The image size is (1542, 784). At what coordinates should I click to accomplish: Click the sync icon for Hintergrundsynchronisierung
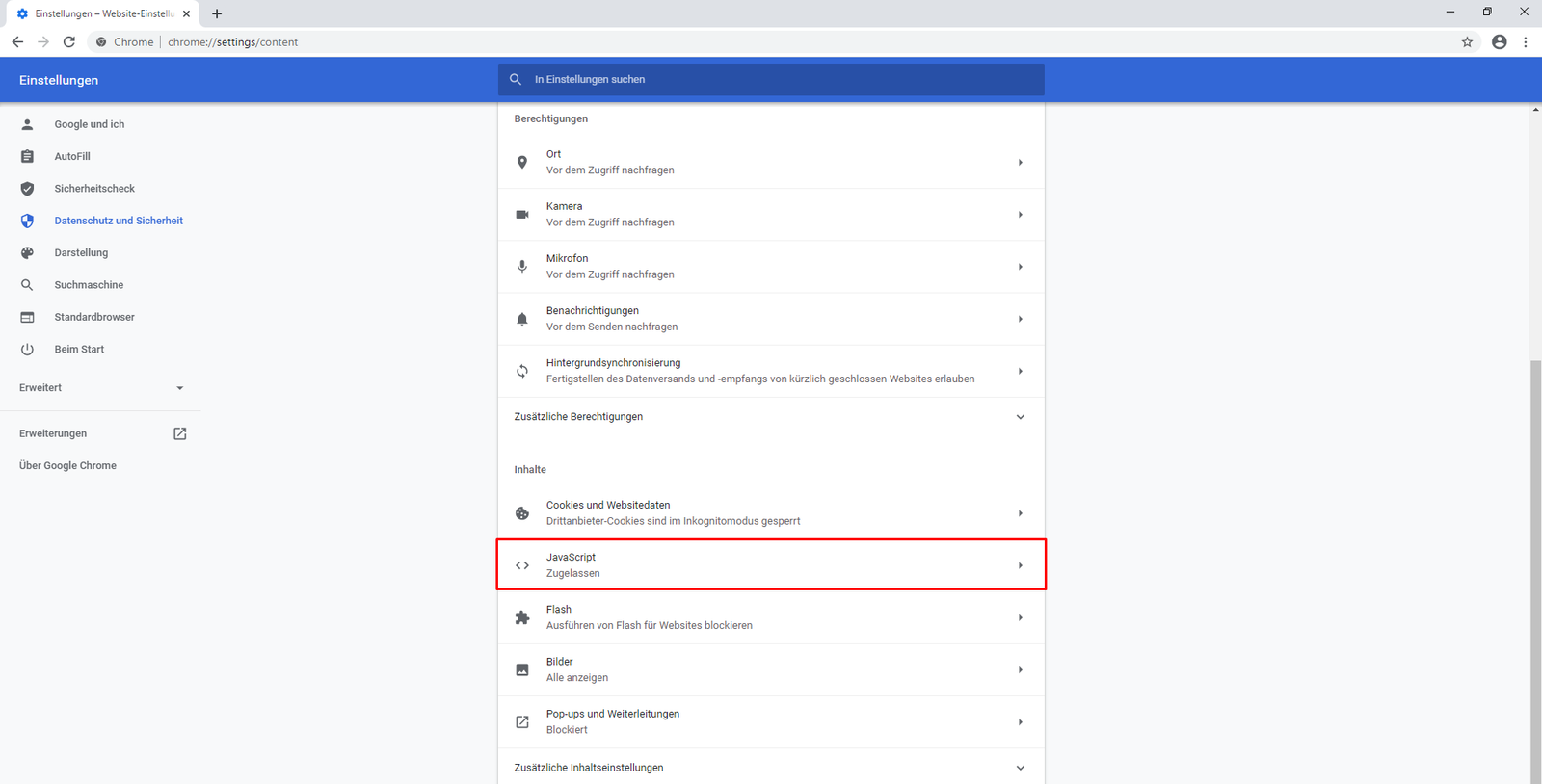(x=521, y=371)
